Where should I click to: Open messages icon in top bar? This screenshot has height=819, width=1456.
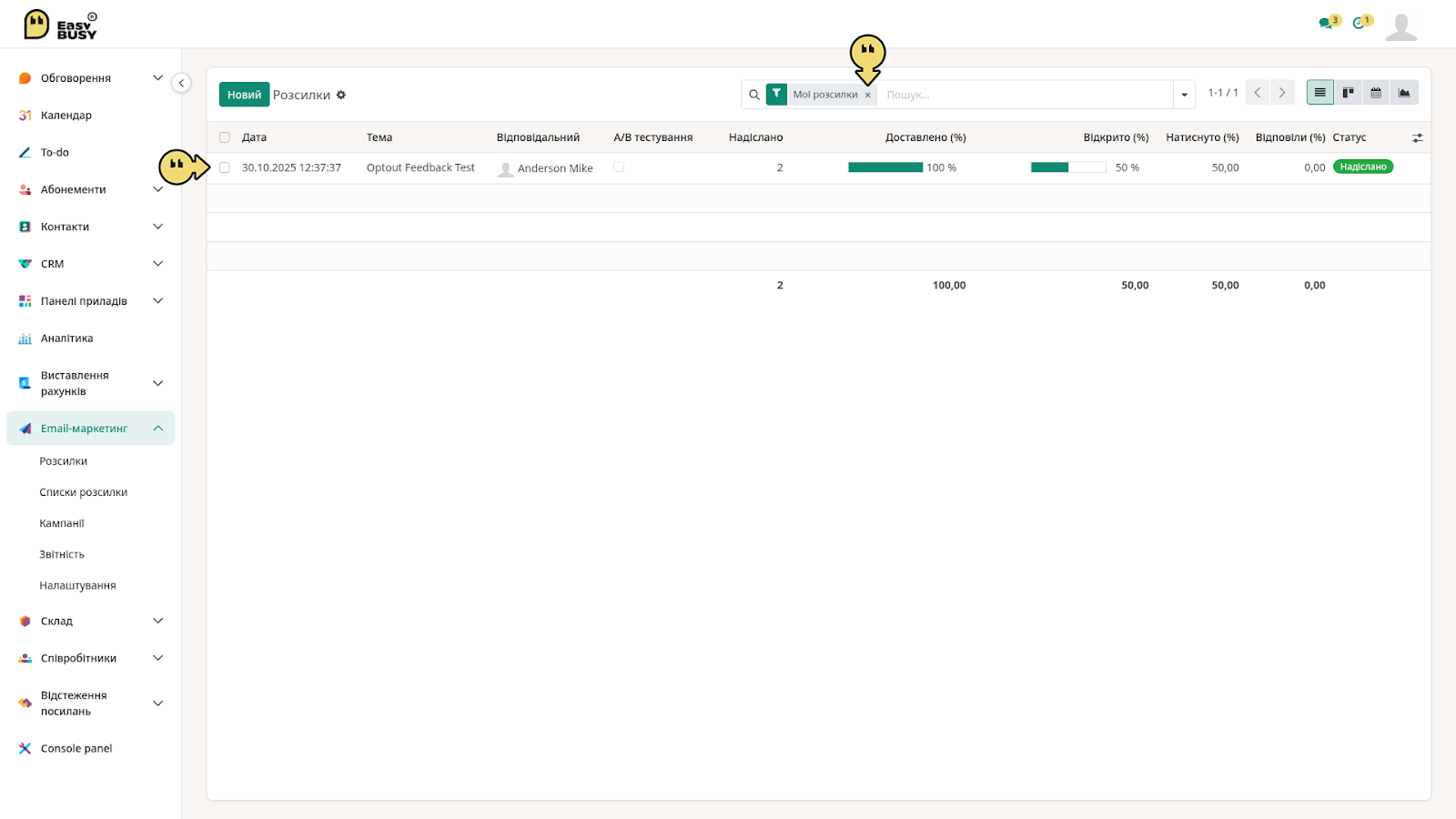point(1326,24)
